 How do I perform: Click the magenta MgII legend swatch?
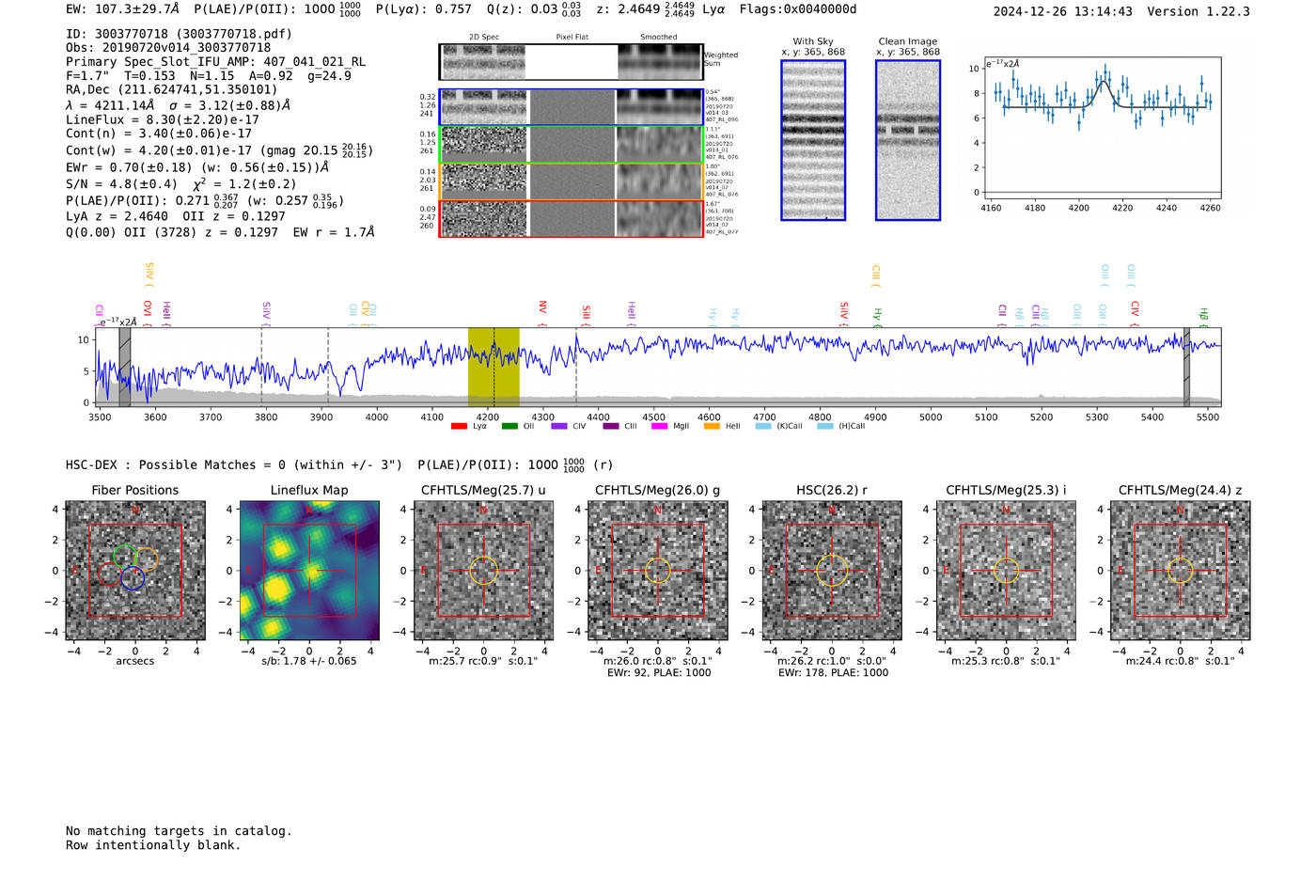tap(659, 426)
